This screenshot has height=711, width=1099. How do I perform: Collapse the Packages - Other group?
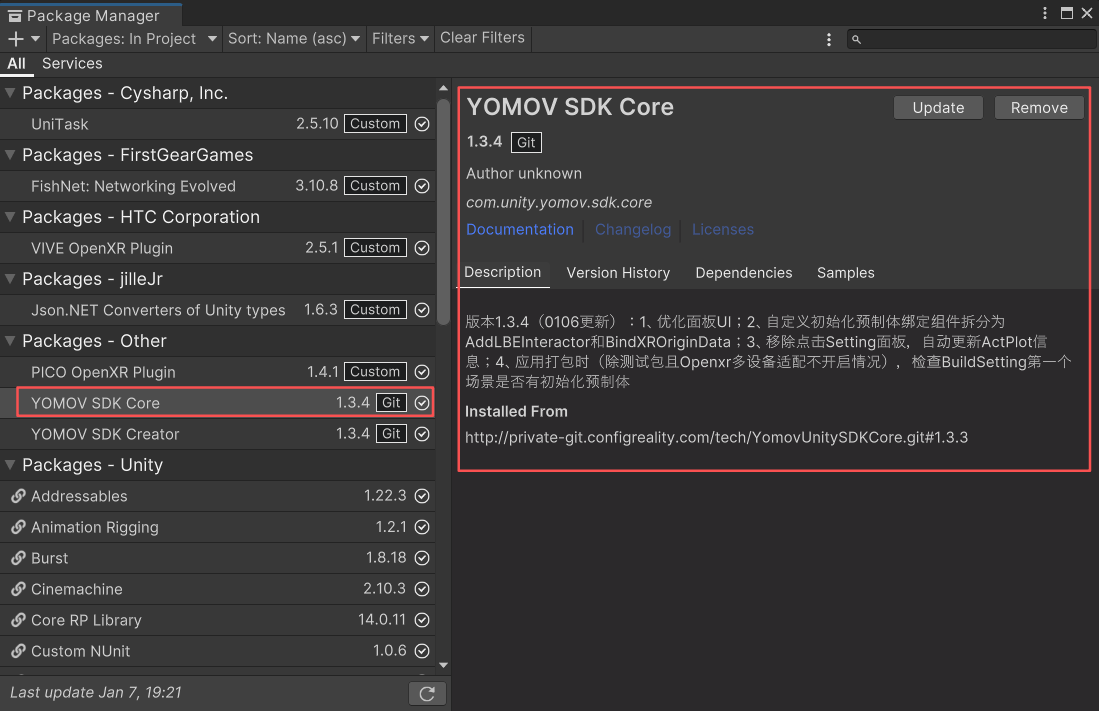pyautogui.click(x=10, y=341)
